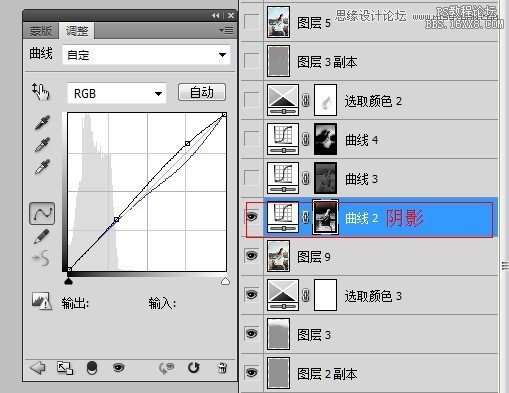Select the 曲线 4 layer mask

click(x=325, y=139)
